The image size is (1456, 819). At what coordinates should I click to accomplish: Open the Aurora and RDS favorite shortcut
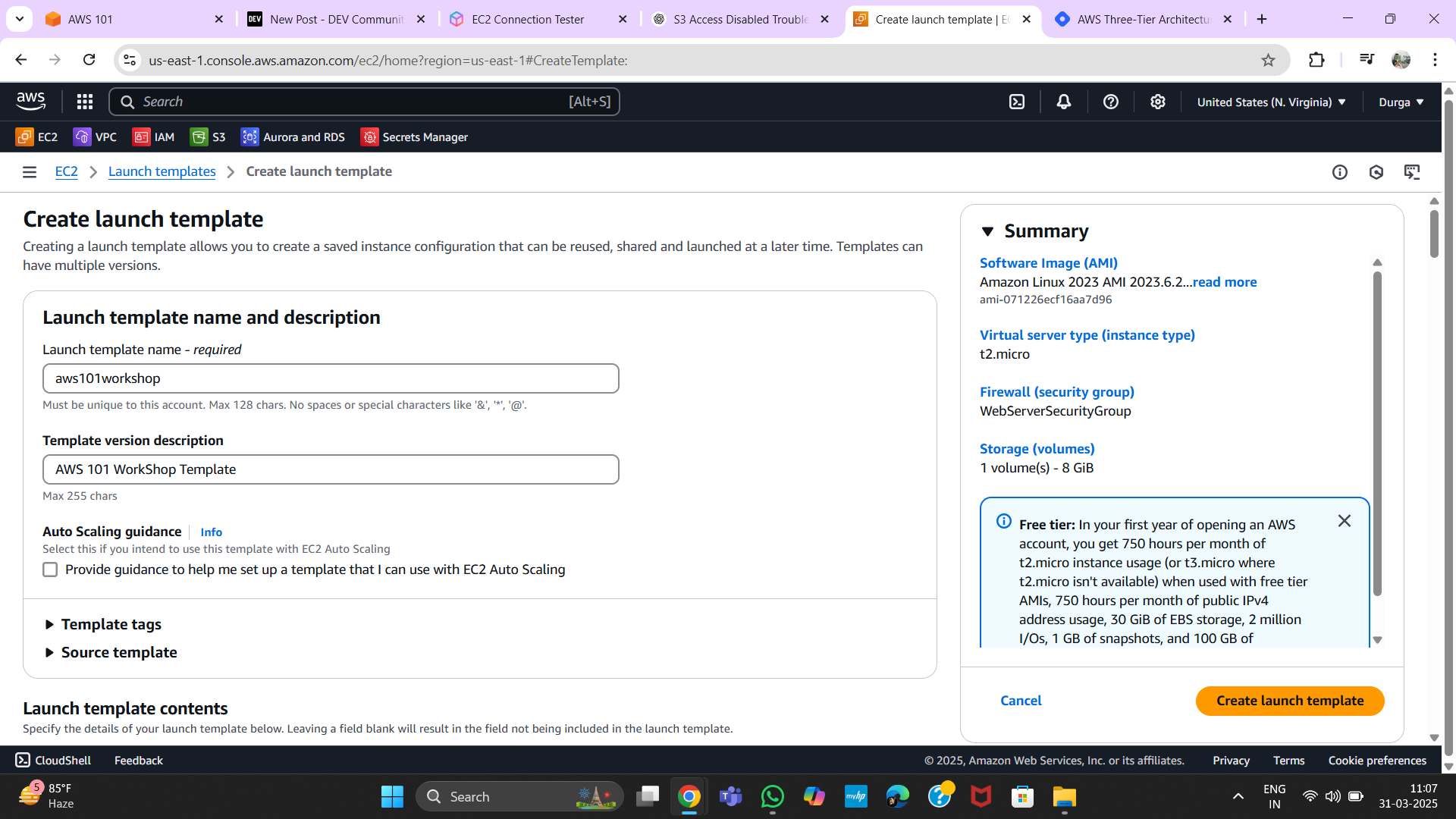(x=293, y=136)
